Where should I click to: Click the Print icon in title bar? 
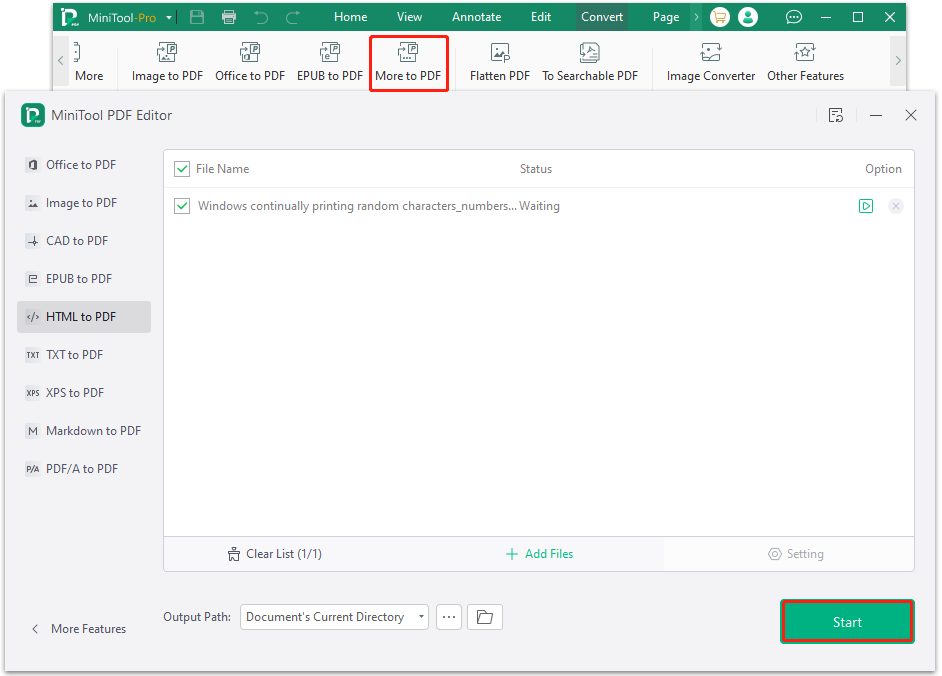229,17
